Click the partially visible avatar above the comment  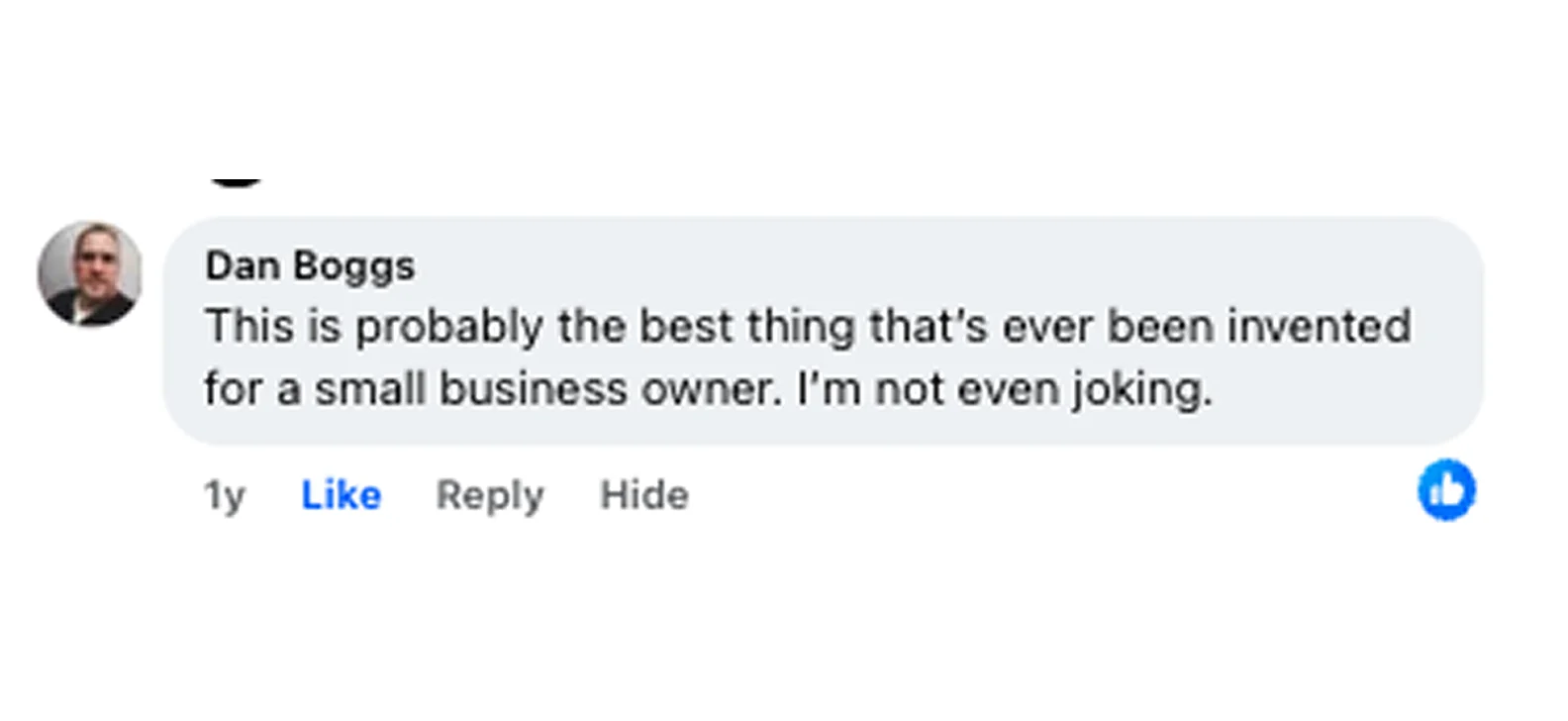(x=236, y=182)
